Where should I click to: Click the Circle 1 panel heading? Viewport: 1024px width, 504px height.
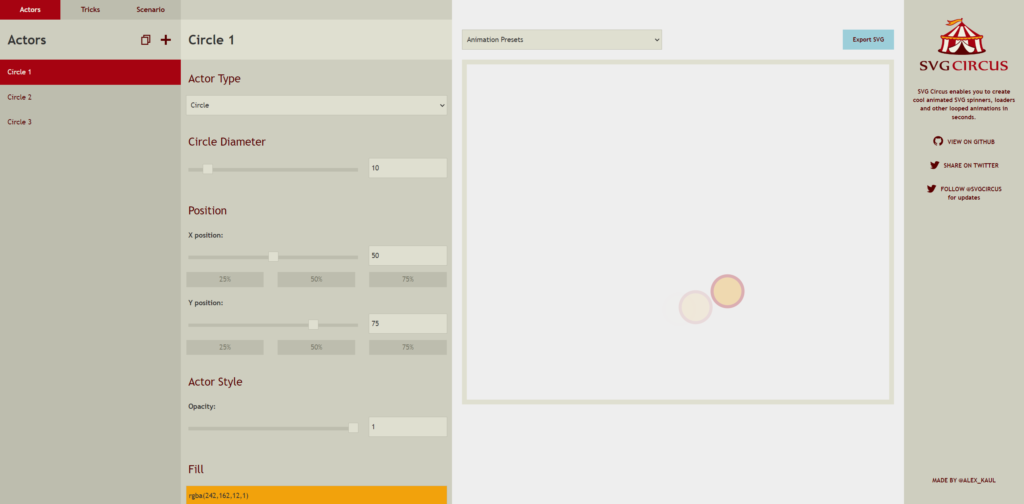pyautogui.click(x=211, y=40)
